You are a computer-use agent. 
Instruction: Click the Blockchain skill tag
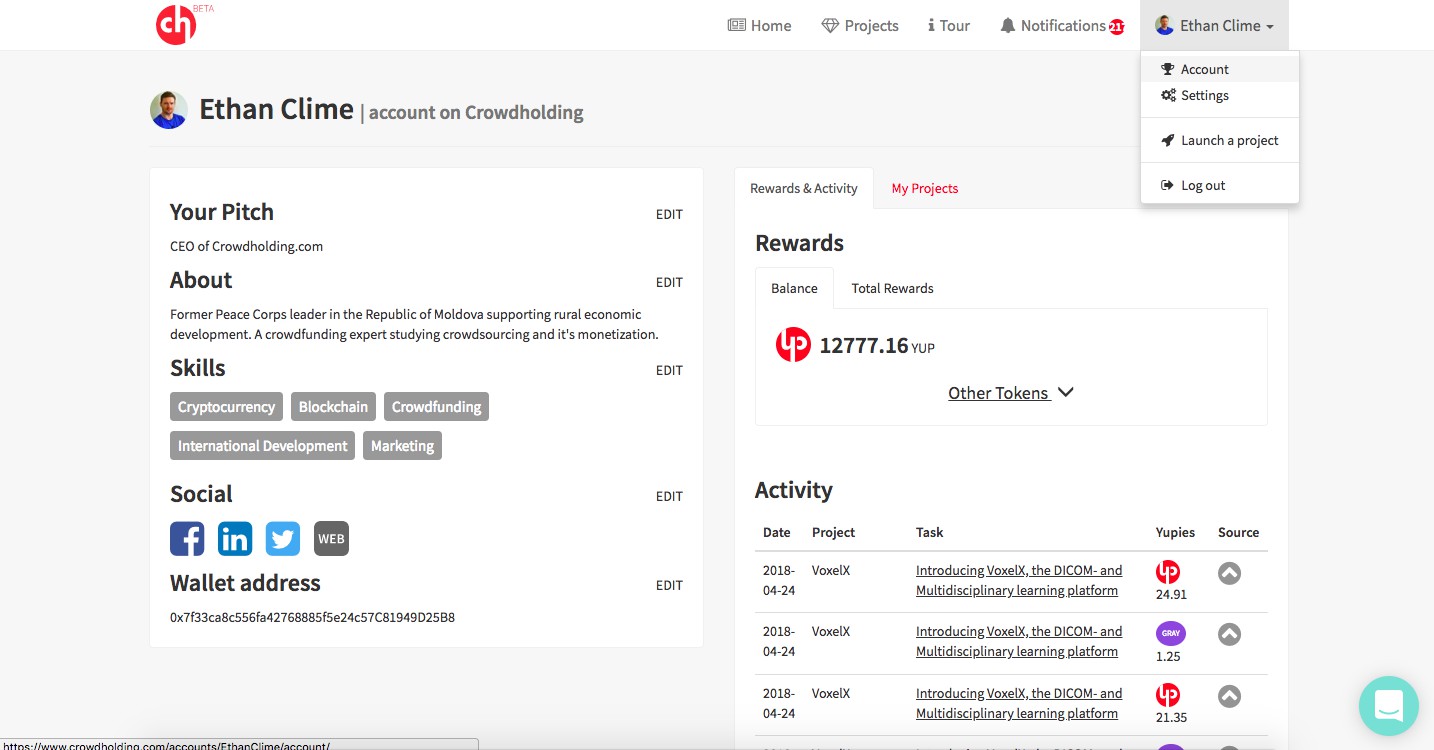(333, 407)
